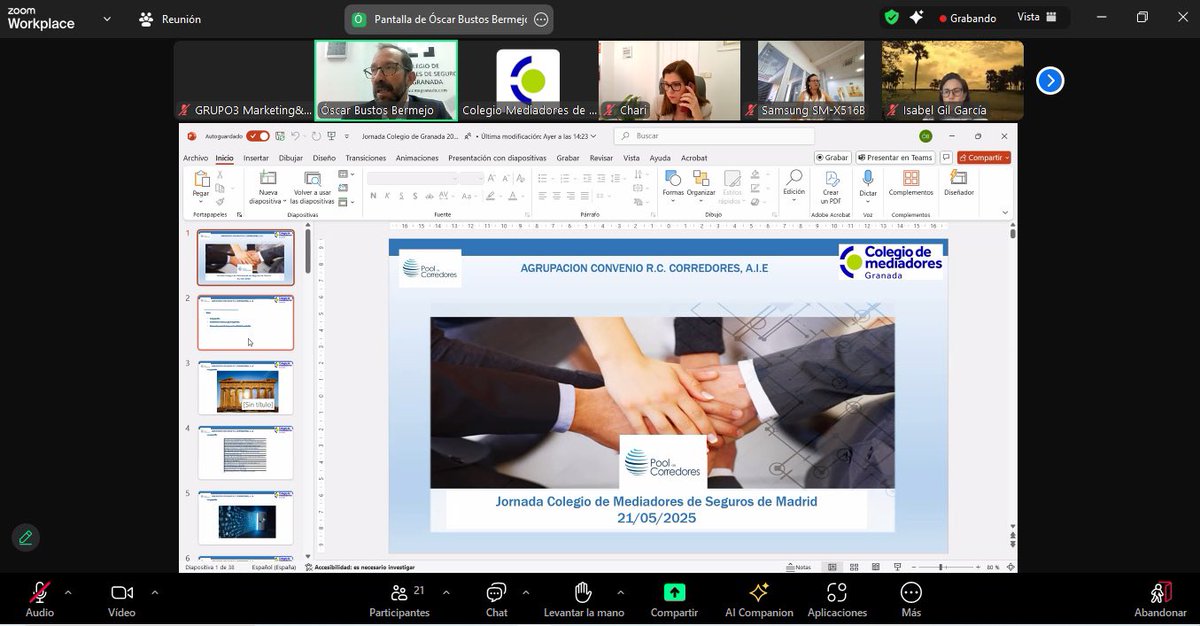
Task: Toggle the Autoguardado switch
Action: (x=258, y=136)
